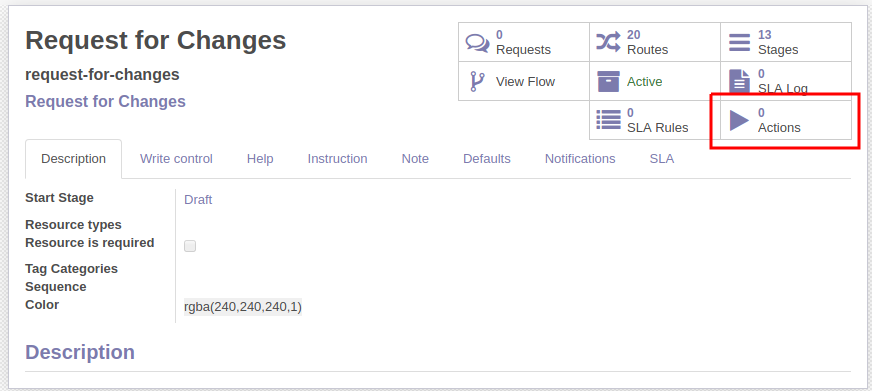Switch to the Note tab
Viewport: 872px width, 391px height.
click(x=415, y=159)
